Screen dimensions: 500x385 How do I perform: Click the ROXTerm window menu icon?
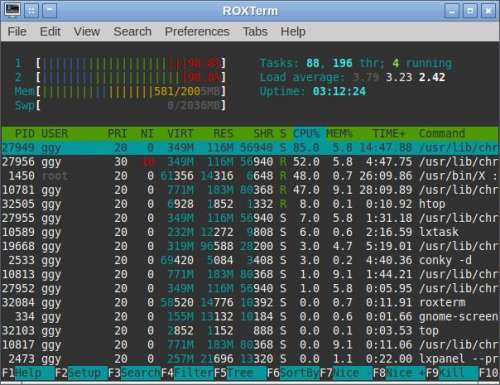point(12,10)
